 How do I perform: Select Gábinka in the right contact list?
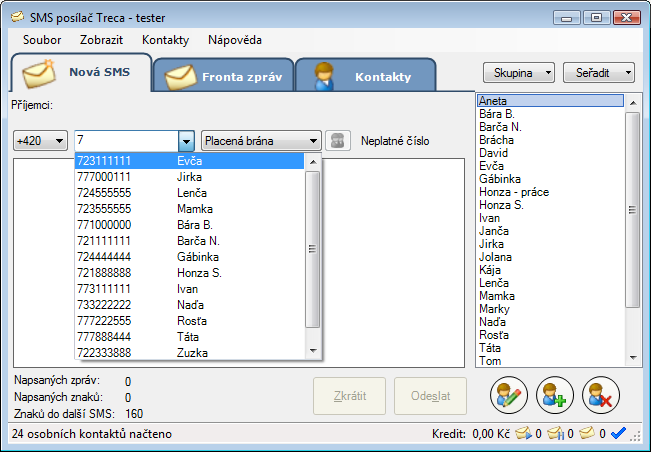point(551,178)
